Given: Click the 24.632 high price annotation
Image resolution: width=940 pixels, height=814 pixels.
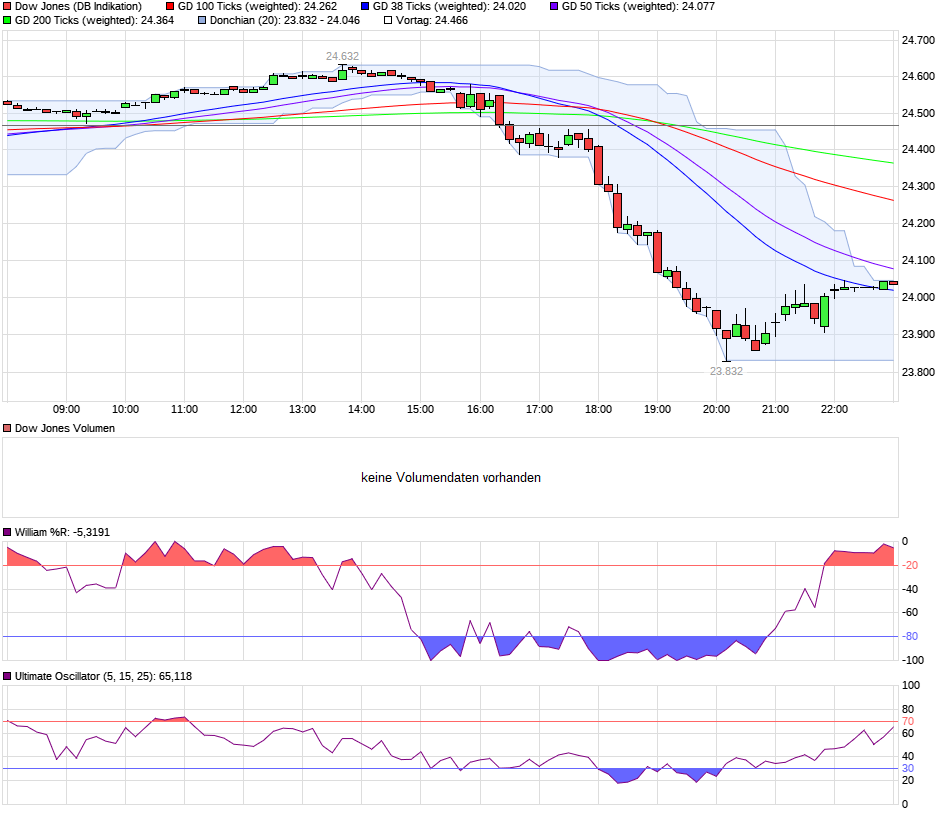Looking at the screenshot, I should 342,56.
